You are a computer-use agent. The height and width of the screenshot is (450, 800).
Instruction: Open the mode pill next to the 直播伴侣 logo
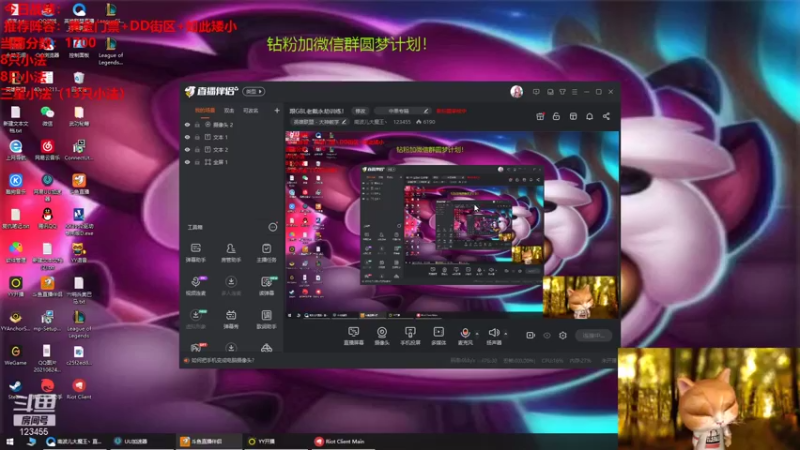pyautogui.click(x=254, y=91)
